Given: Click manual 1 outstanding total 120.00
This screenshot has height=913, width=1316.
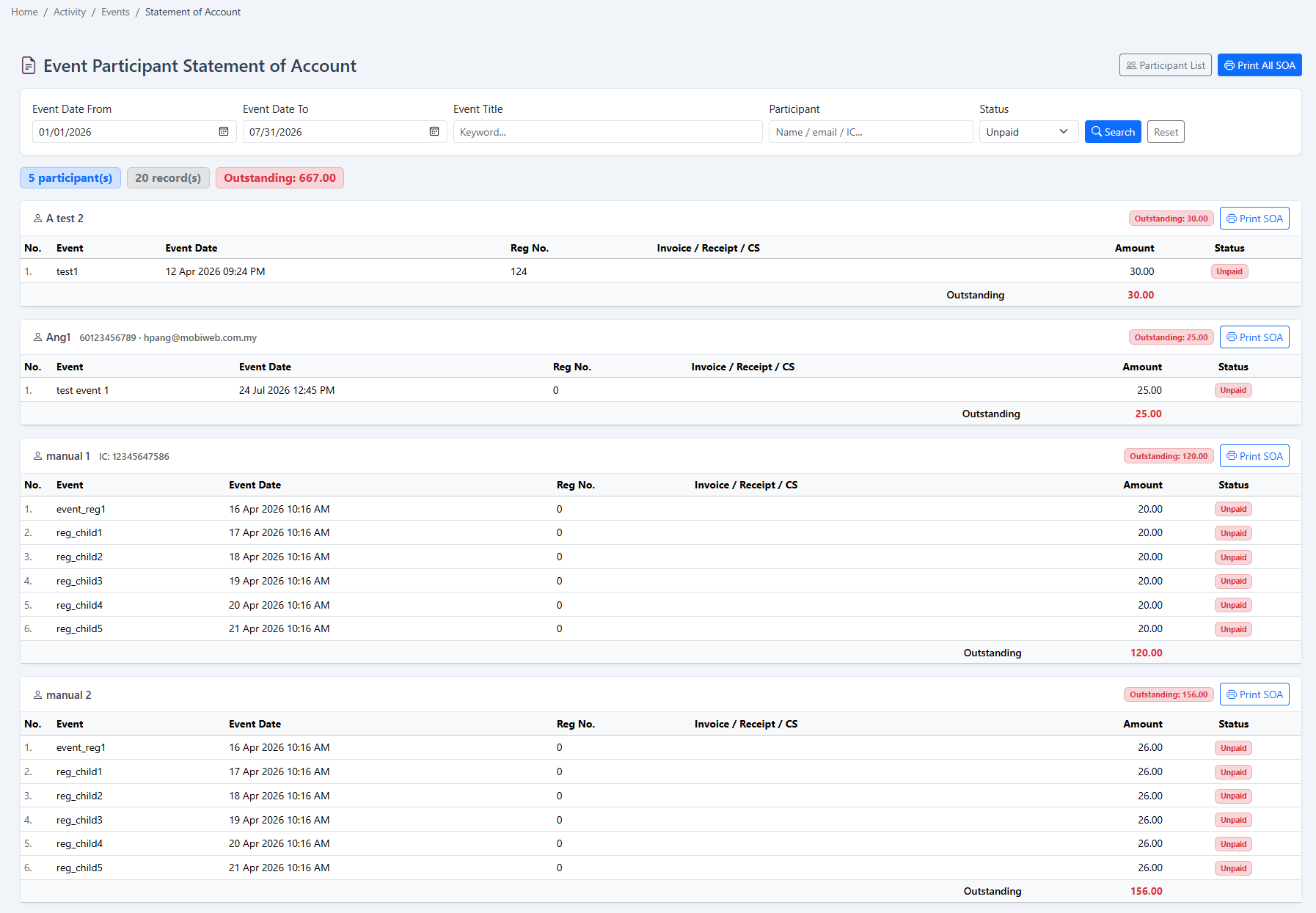Looking at the screenshot, I should pyautogui.click(x=1147, y=653).
